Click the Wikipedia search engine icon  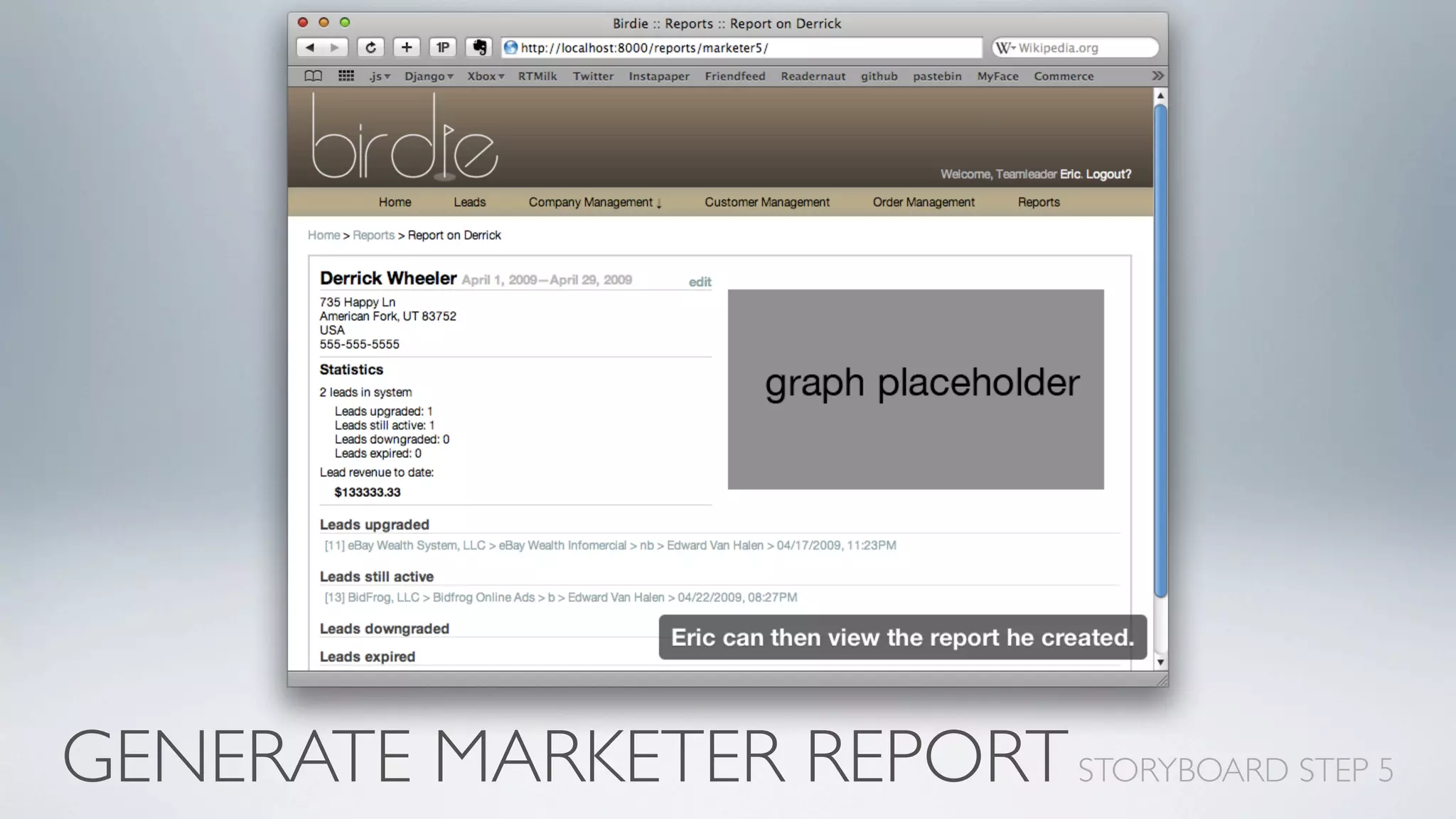[1005, 48]
